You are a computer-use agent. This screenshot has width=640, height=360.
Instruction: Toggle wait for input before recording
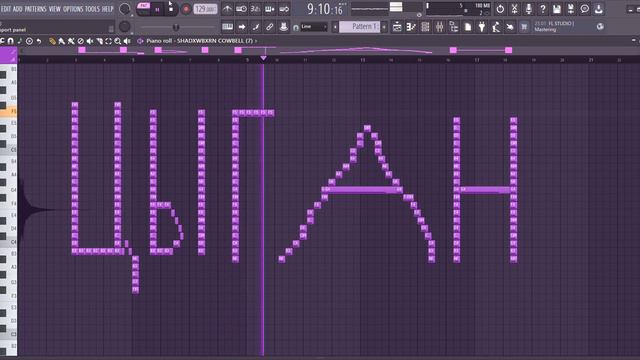pos(241,9)
